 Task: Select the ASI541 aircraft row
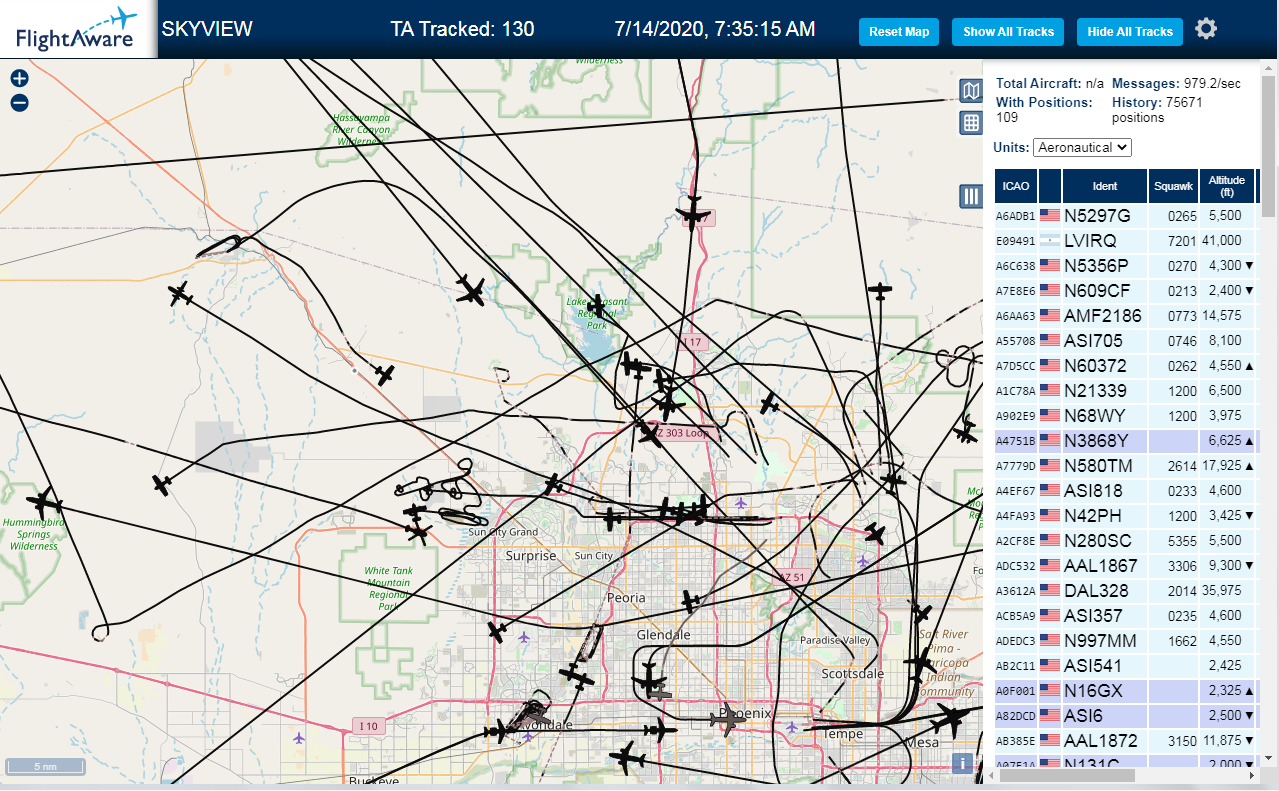click(x=1127, y=665)
